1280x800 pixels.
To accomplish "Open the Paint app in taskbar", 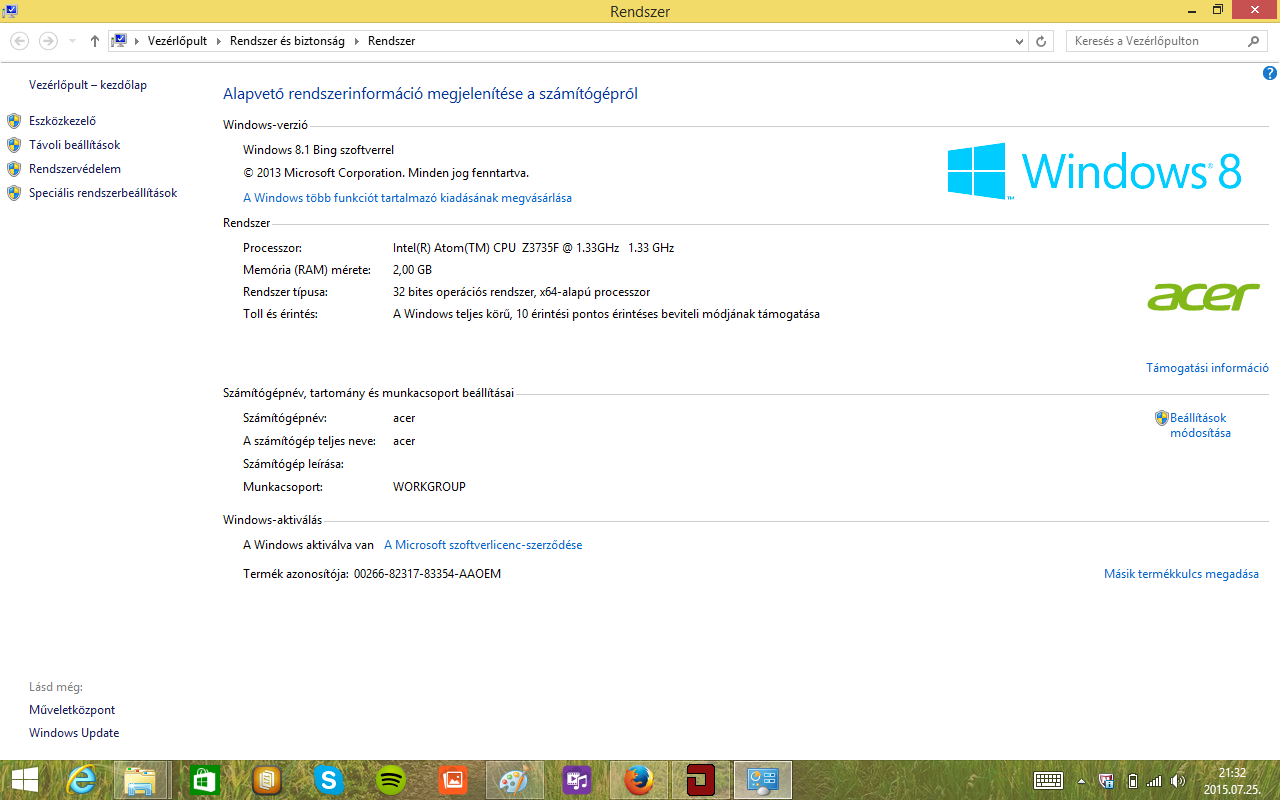I will coord(514,780).
